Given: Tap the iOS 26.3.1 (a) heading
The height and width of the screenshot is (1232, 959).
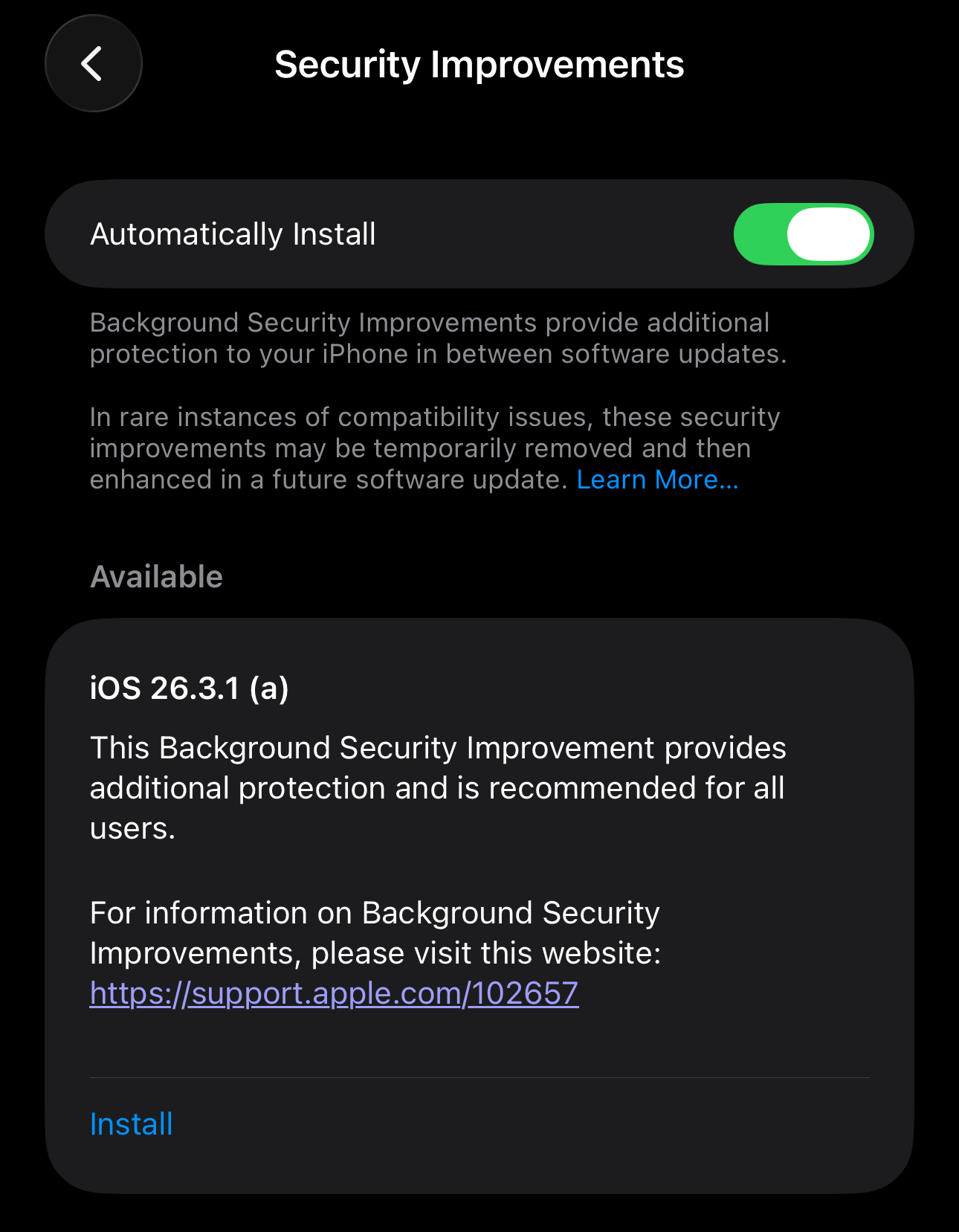Looking at the screenshot, I should coord(189,688).
